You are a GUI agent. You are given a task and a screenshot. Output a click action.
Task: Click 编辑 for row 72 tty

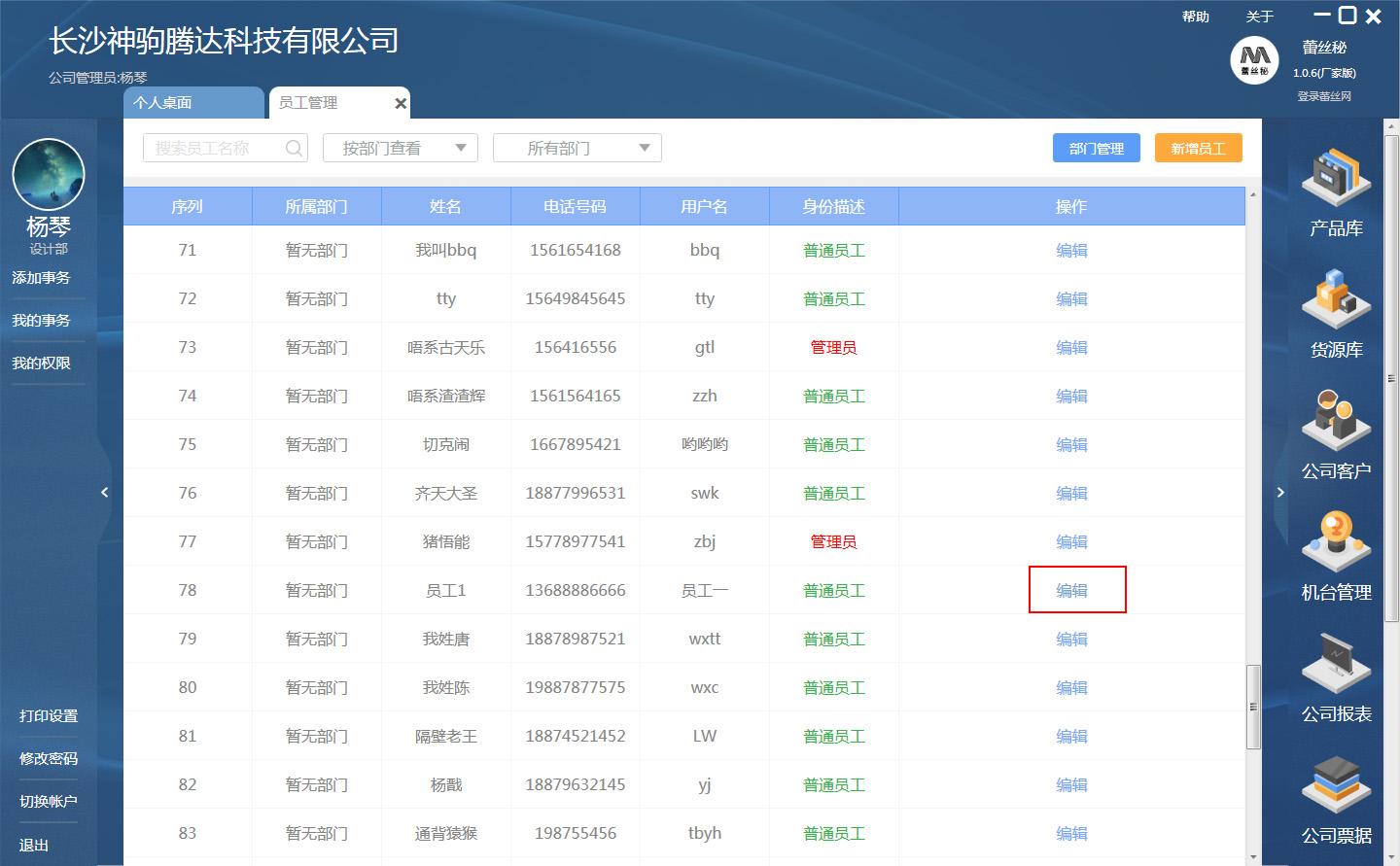[1071, 298]
